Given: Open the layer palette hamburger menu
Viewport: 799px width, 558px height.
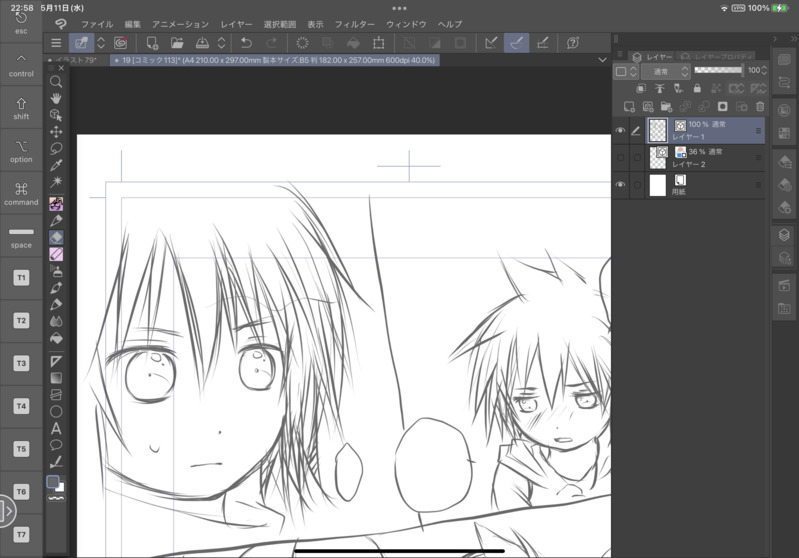Looking at the screenshot, I should coord(620,54).
